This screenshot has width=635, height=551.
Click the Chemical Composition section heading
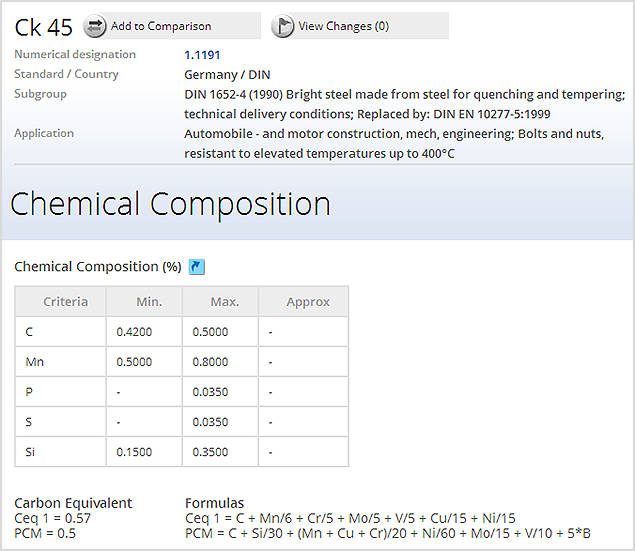[170, 204]
